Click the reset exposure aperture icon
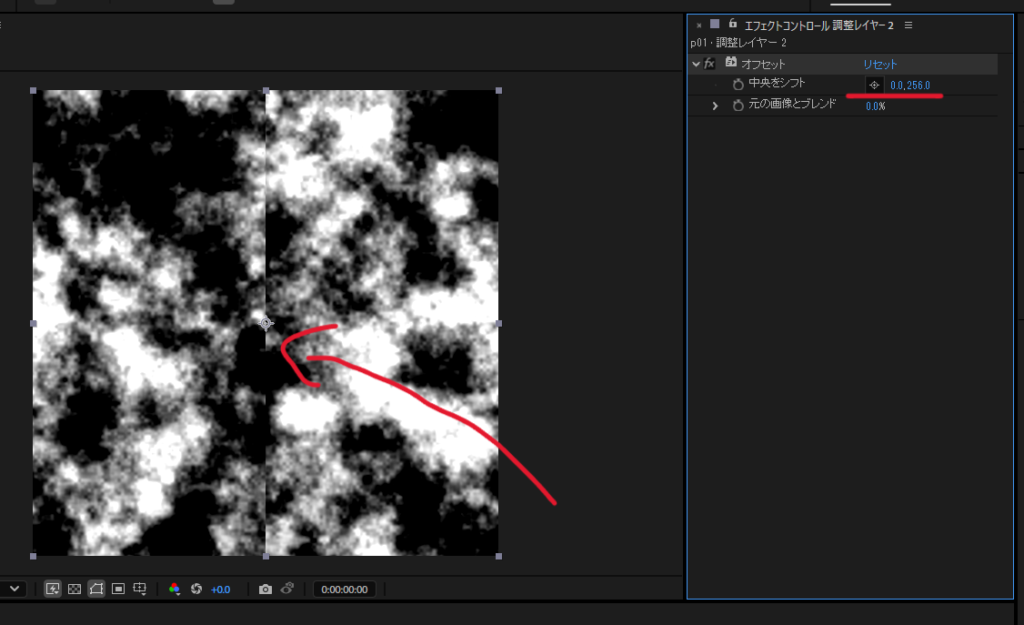Screen dimensions: 1024x625 click(x=196, y=589)
